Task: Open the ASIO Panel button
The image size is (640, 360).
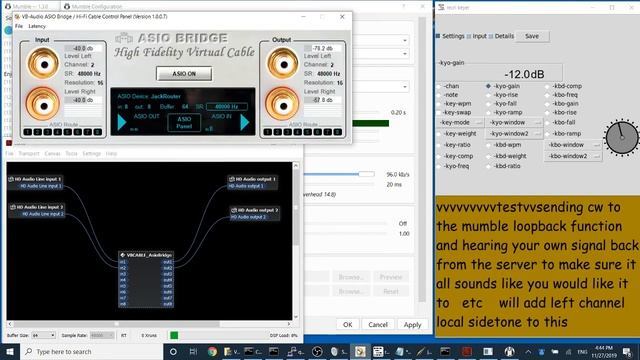Action: click(184, 122)
